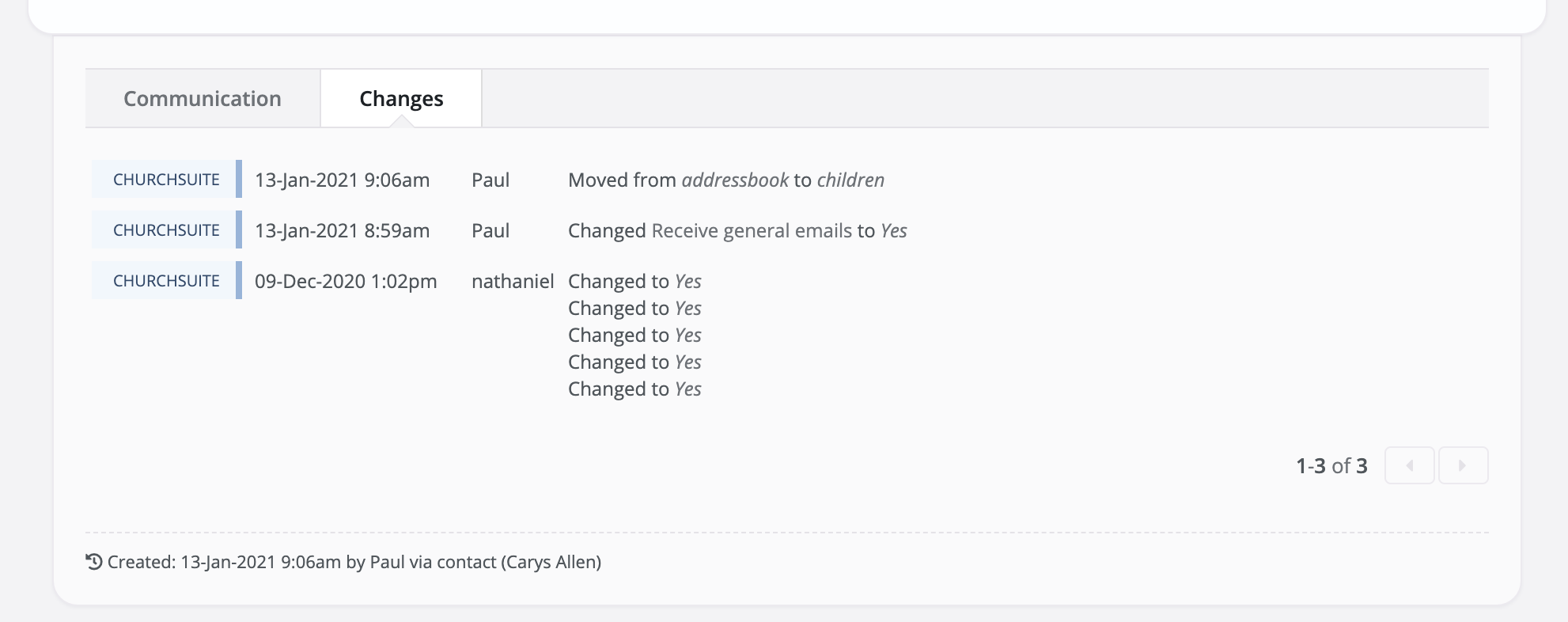Select the 09-Dec-2020 1:02pm timestamp
The image size is (1568, 622).
(346, 281)
